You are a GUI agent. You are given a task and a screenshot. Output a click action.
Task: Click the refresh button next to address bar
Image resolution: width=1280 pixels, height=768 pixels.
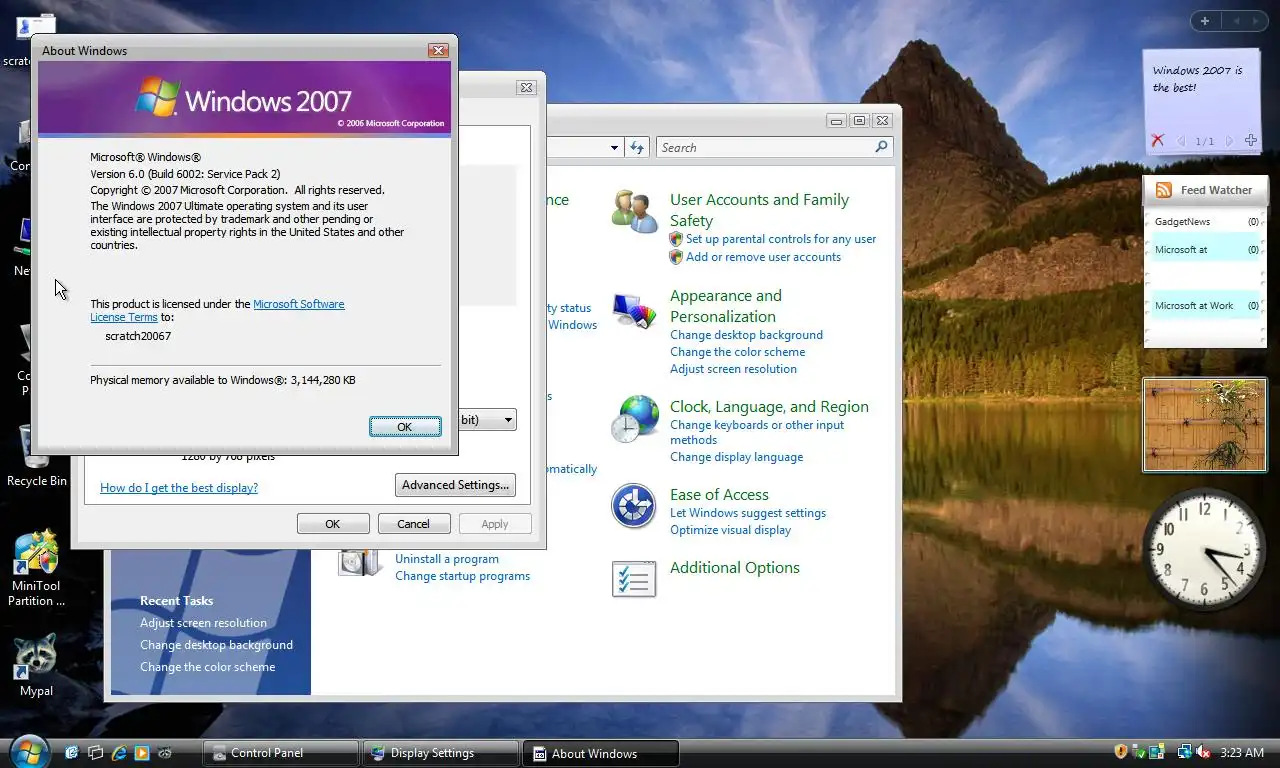pos(637,147)
